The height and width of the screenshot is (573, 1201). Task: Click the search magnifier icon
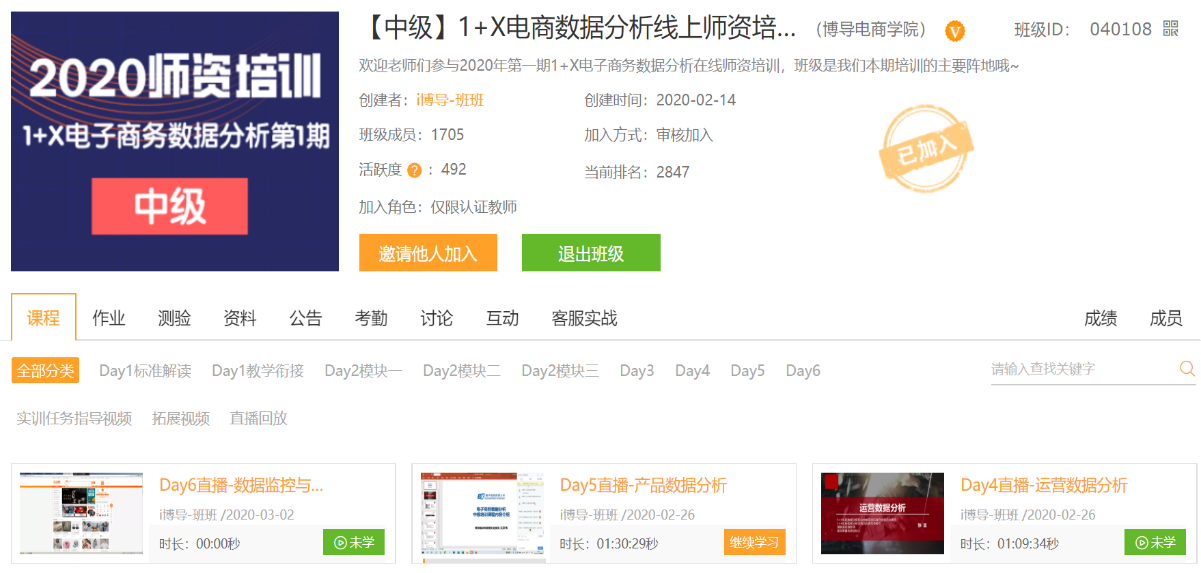point(1187,369)
